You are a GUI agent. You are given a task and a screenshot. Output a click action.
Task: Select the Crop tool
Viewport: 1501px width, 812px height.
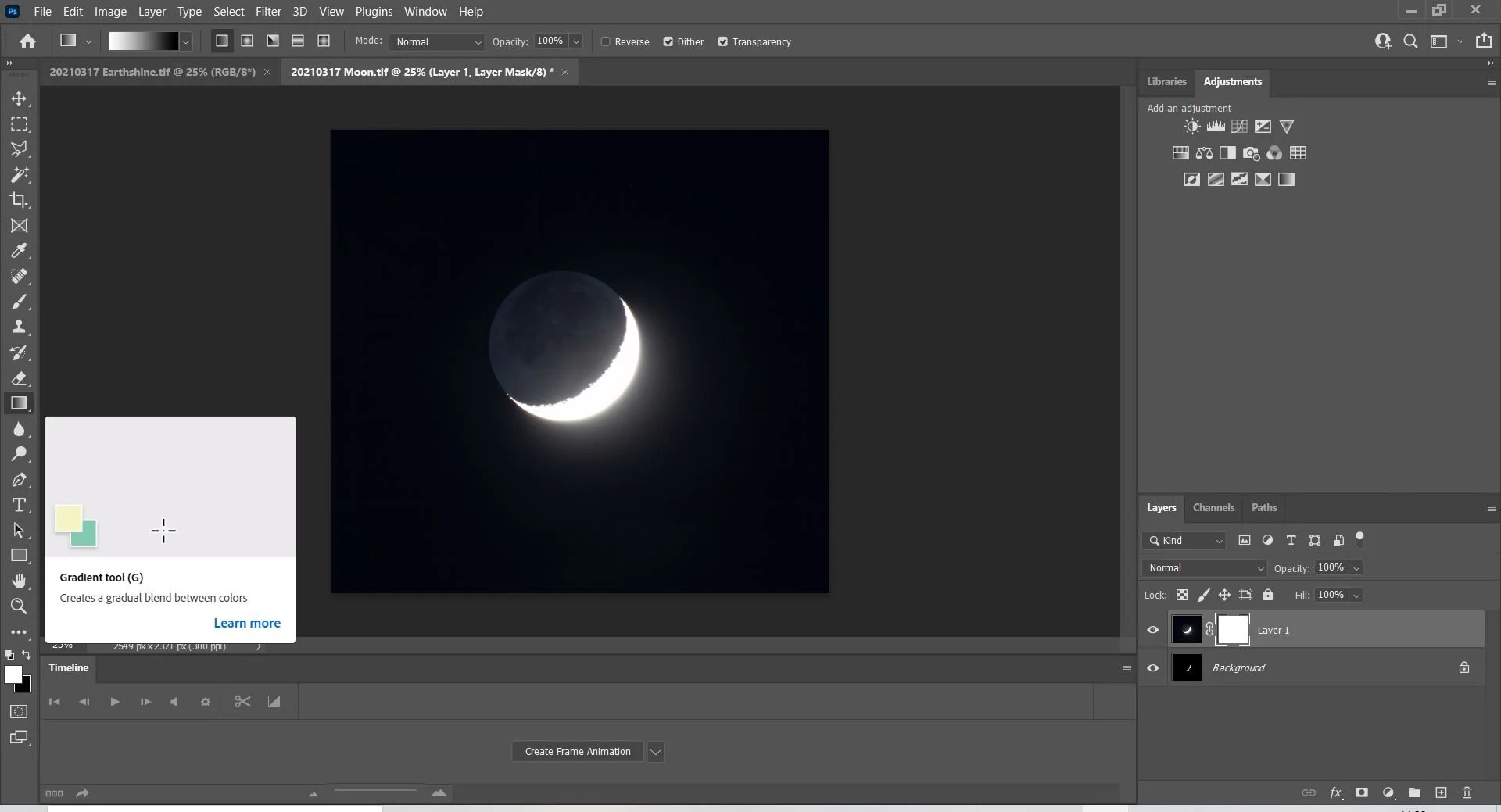click(x=20, y=201)
